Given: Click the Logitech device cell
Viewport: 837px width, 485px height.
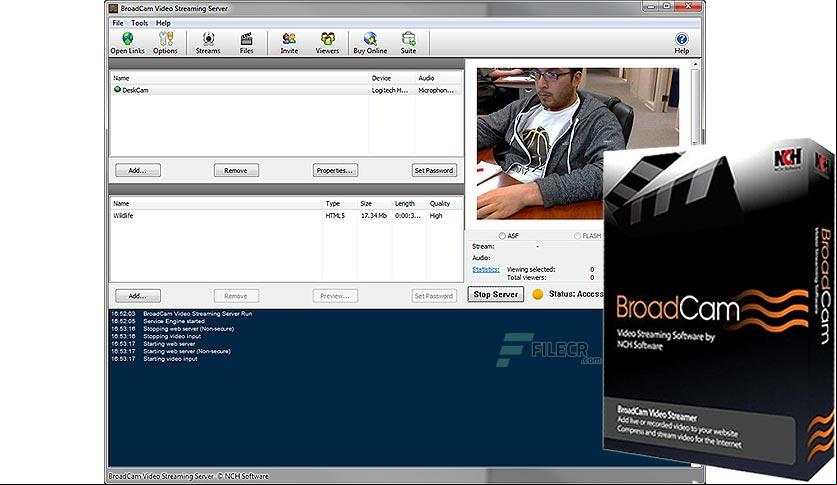Looking at the screenshot, I should click(390, 90).
